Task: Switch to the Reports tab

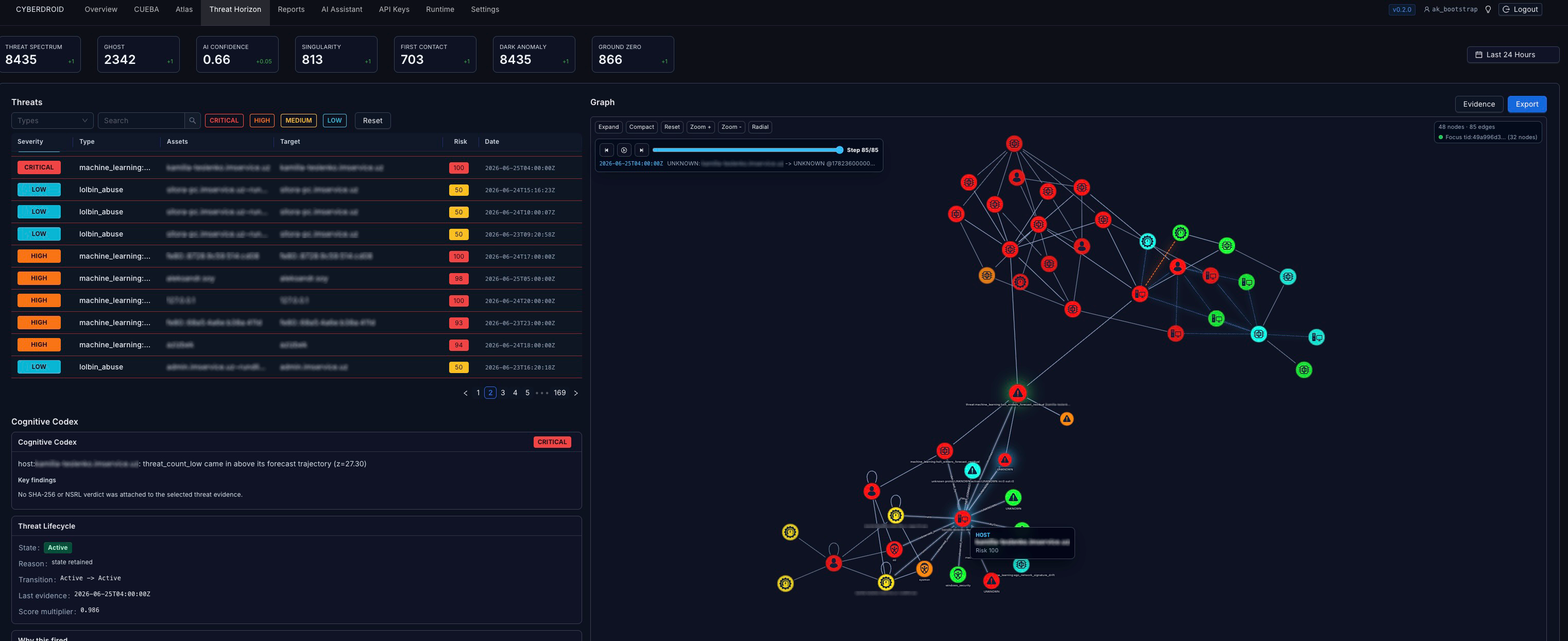Action: point(291,9)
